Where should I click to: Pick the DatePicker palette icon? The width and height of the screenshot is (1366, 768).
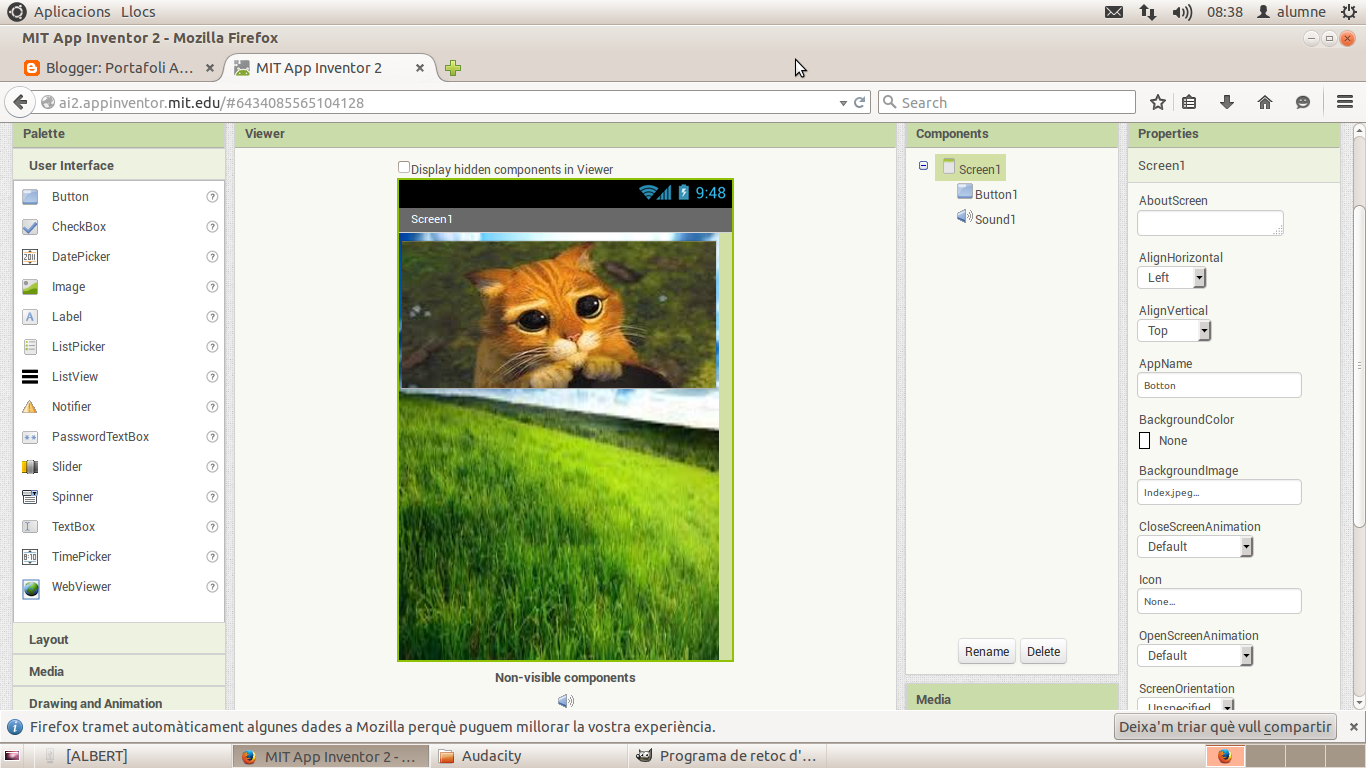[x=30, y=257]
